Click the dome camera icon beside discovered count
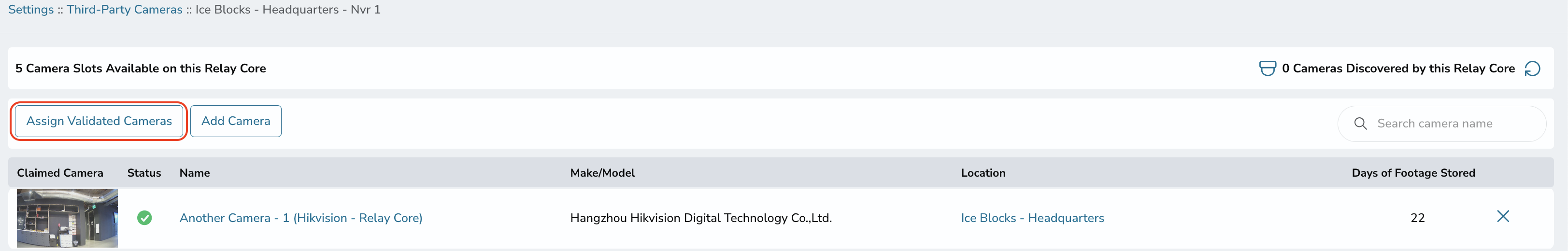 (x=1267, y=68)
